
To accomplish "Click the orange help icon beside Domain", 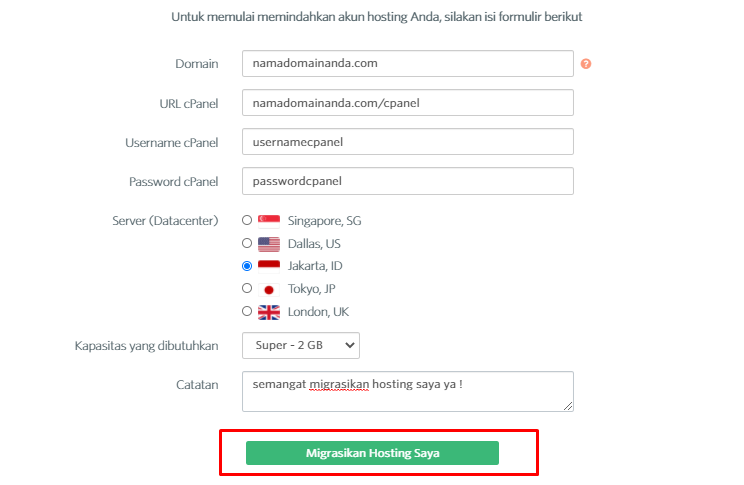I will (x=586, y=64).
